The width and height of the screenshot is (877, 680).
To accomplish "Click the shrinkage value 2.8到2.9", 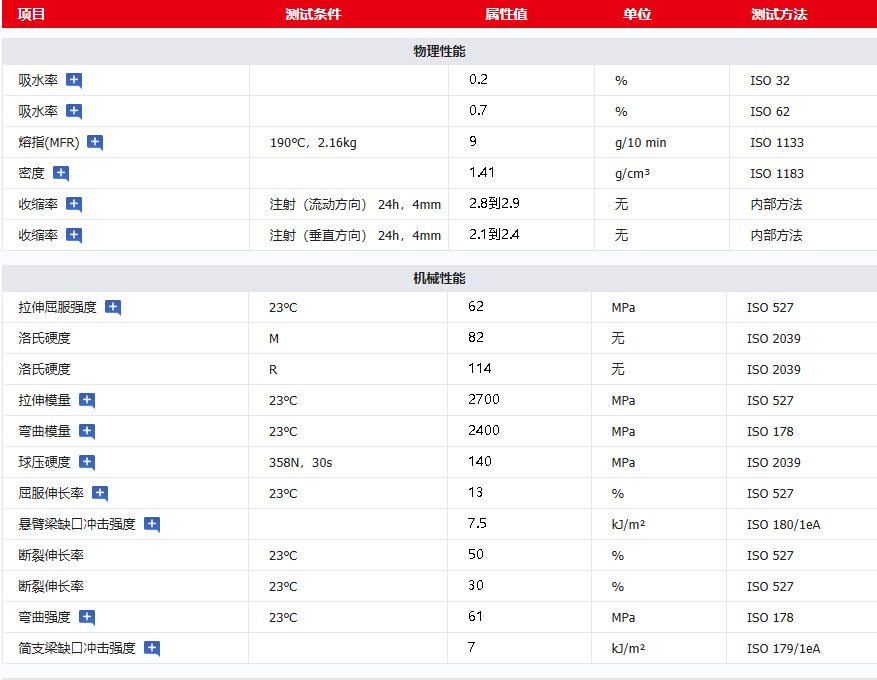I will point(494,204).
